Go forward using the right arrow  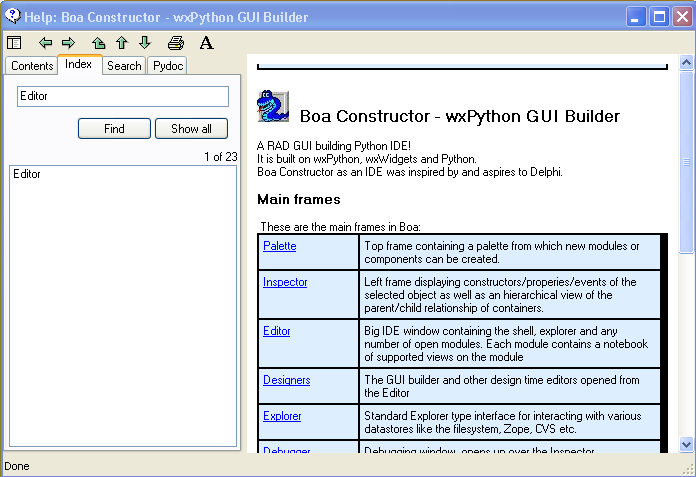[69, 43]
